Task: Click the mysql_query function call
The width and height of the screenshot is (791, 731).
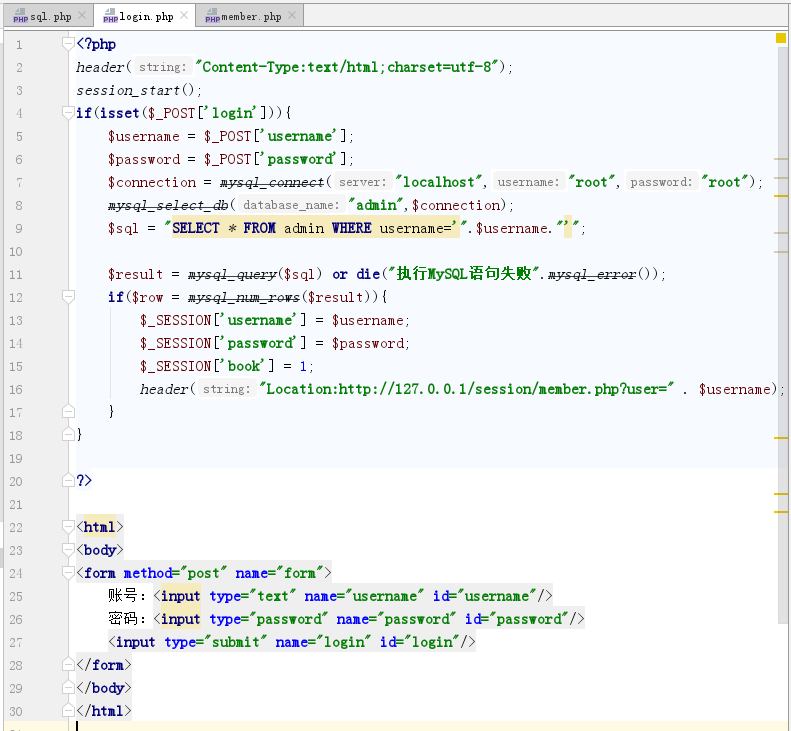Action: [x=233, y=274]
